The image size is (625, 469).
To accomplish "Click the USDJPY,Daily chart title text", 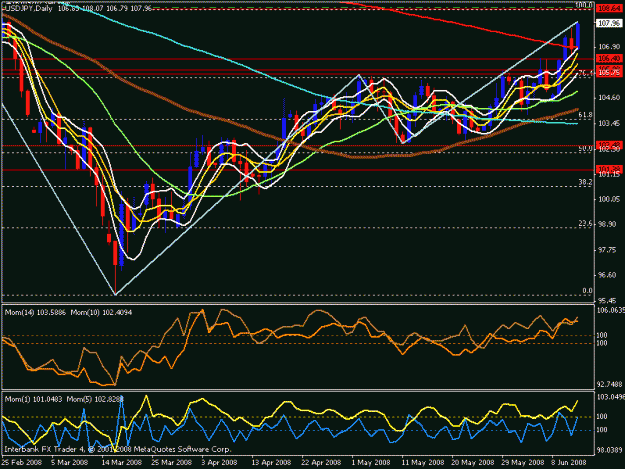I will tap(27, 8).
